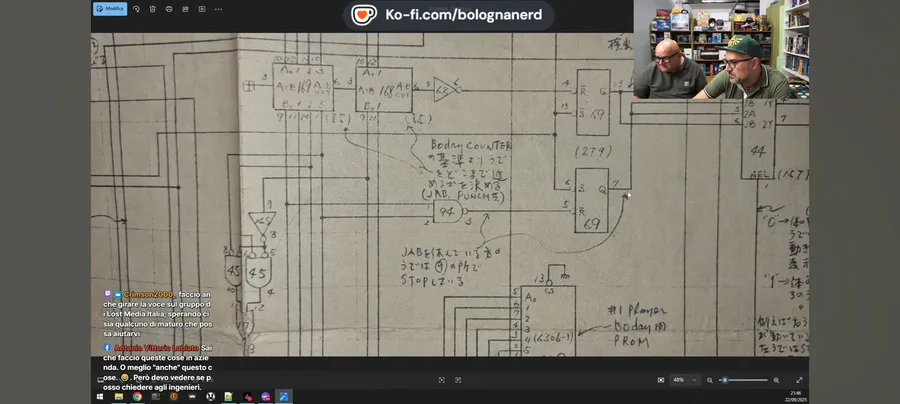Open the share/set-as image icon in toolbar

[x=185, y=9]
